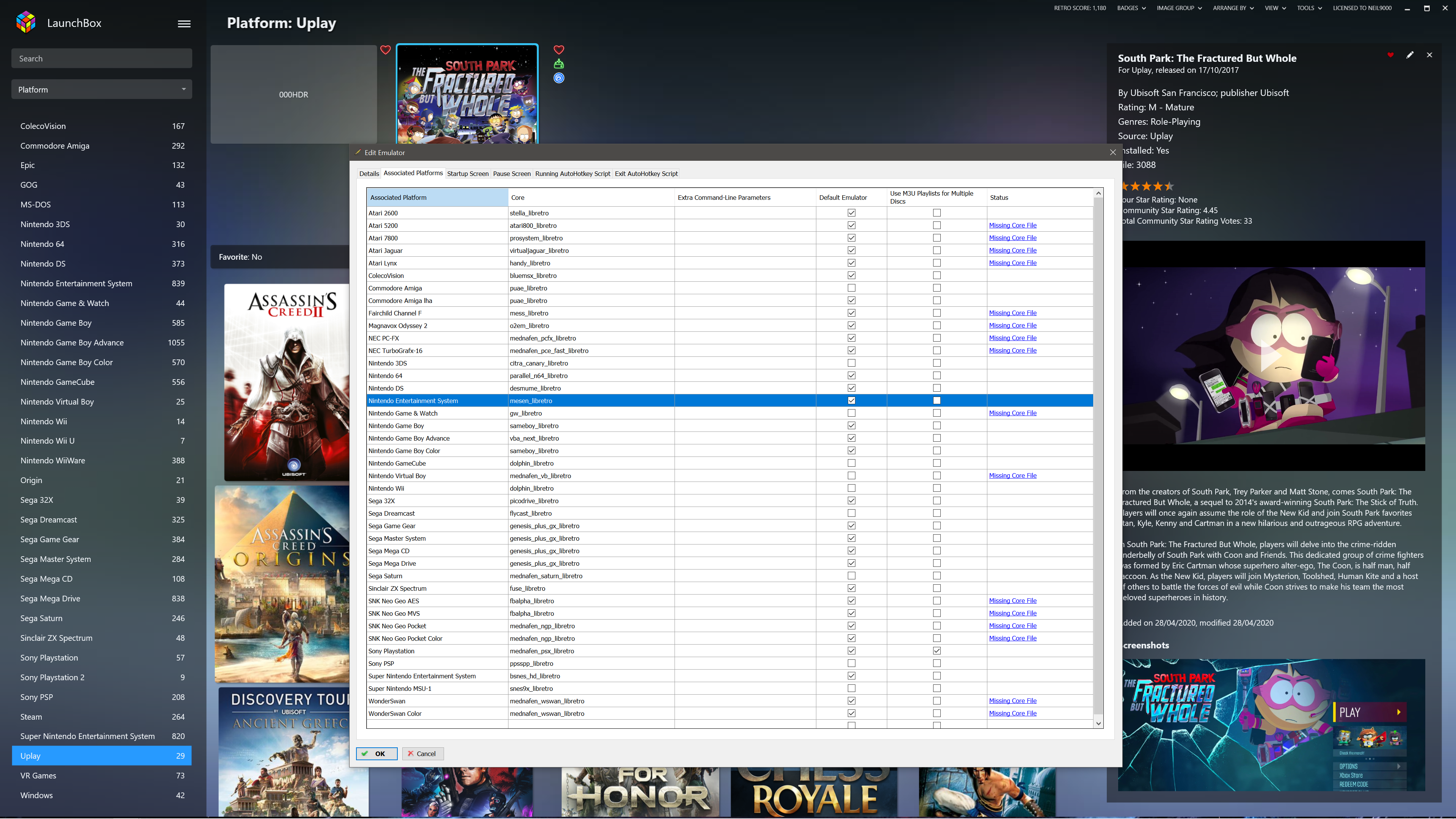This screenshot has width=1456, height=819.
Task: Click the sidebar Search field
Action: (x=102, y=58)
